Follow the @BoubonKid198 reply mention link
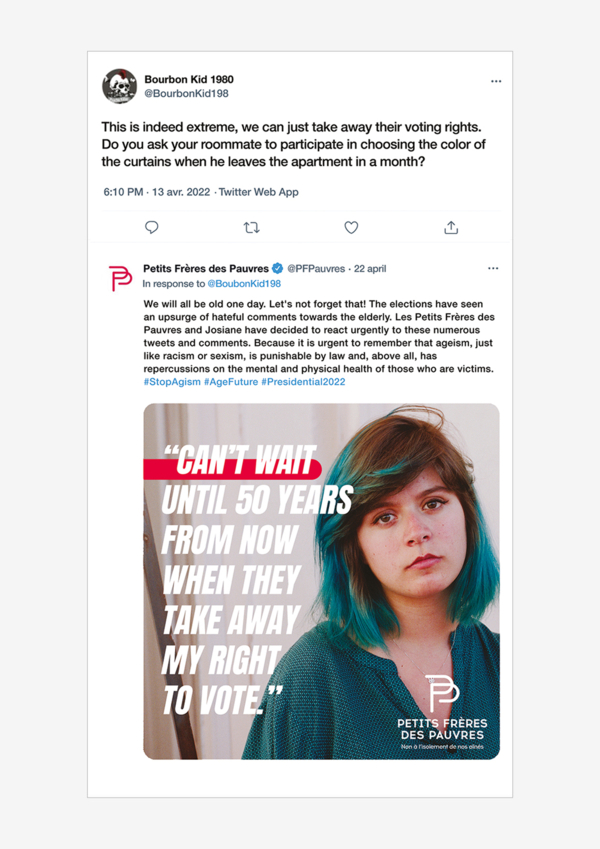 [244, 284]
